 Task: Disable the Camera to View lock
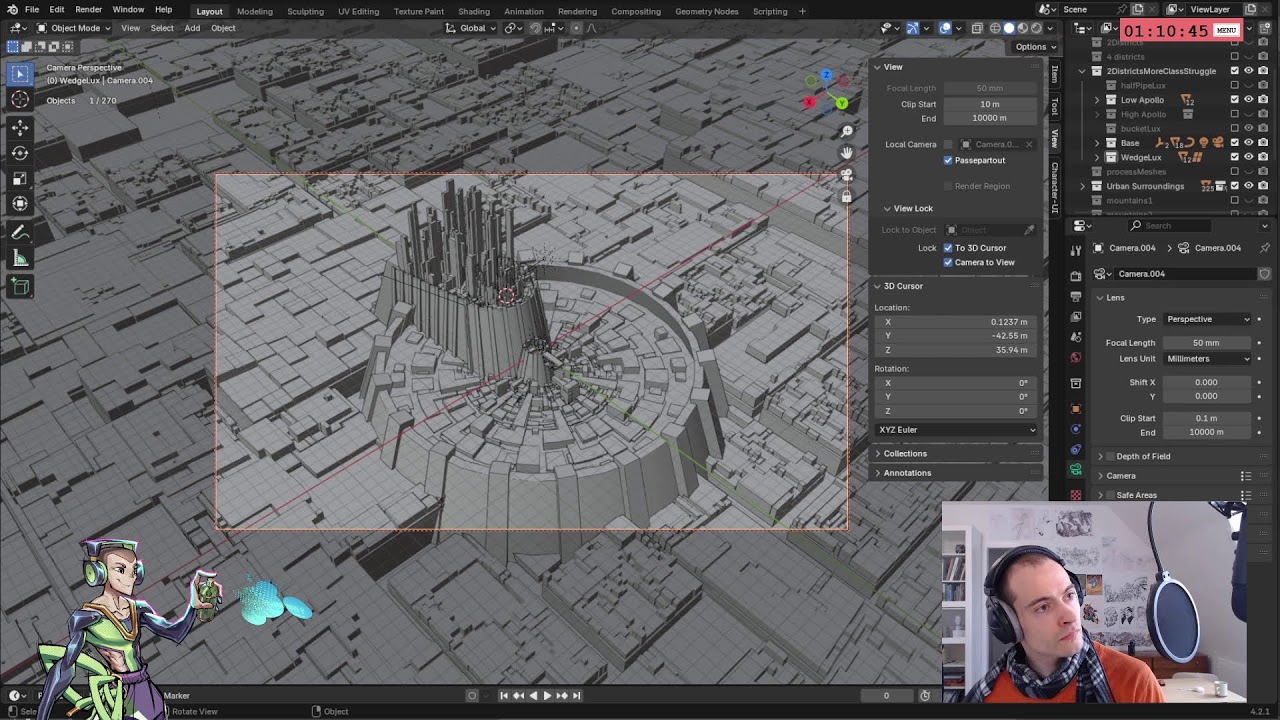[x=948, y=262]
